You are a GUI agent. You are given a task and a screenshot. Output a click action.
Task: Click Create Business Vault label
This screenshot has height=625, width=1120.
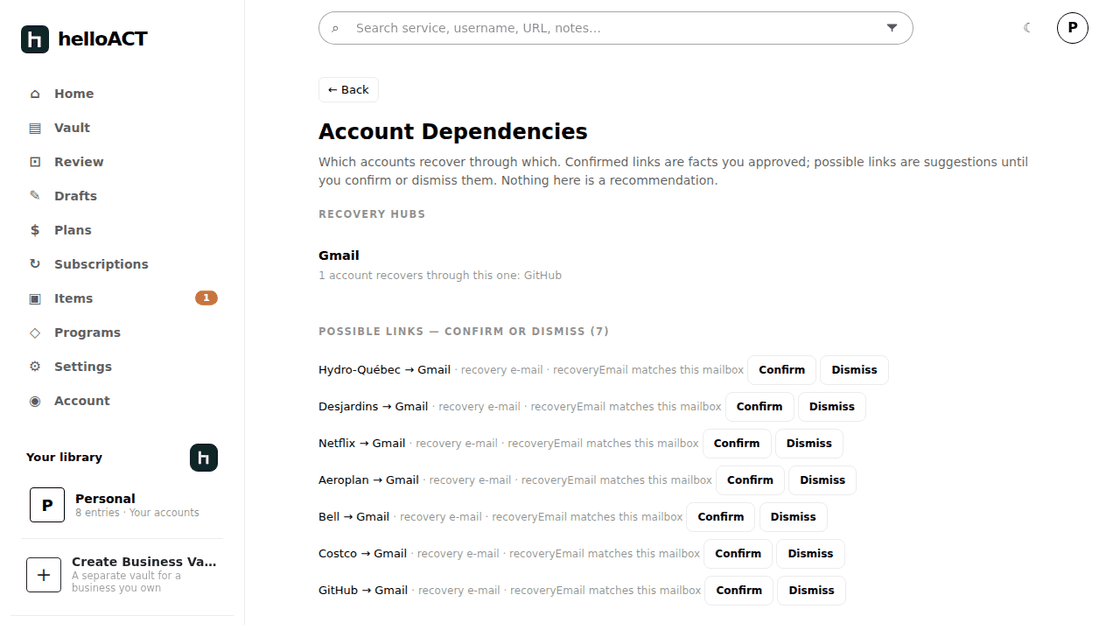coord(144,561)
